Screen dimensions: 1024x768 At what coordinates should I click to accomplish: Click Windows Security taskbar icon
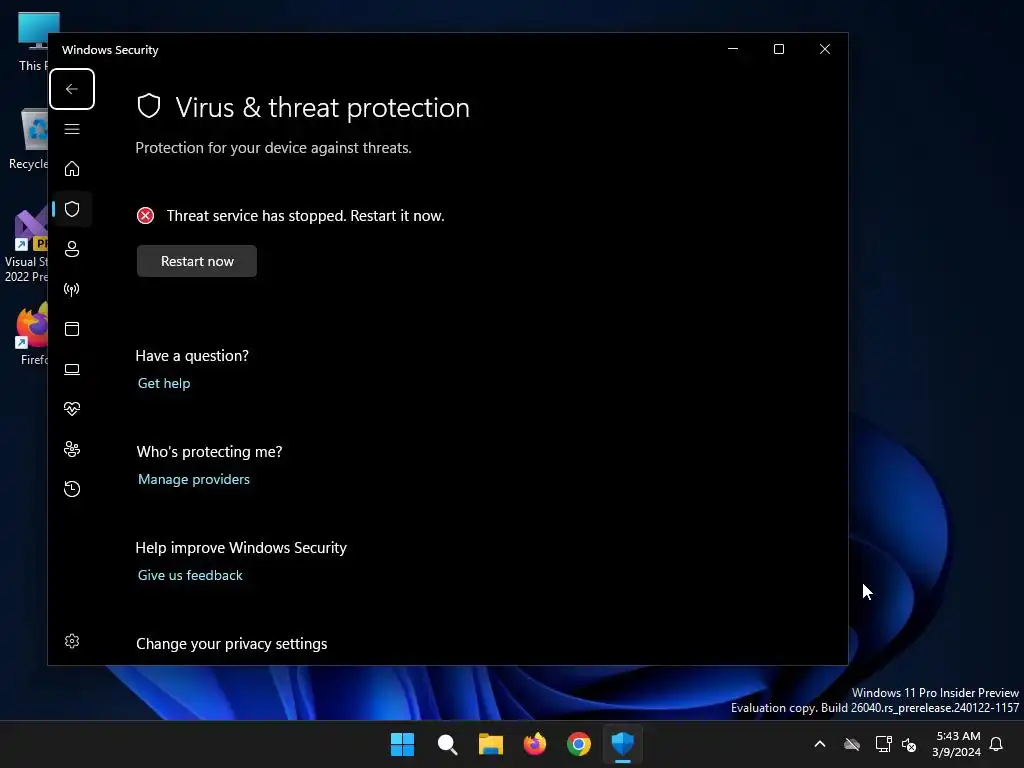point(623,744)
